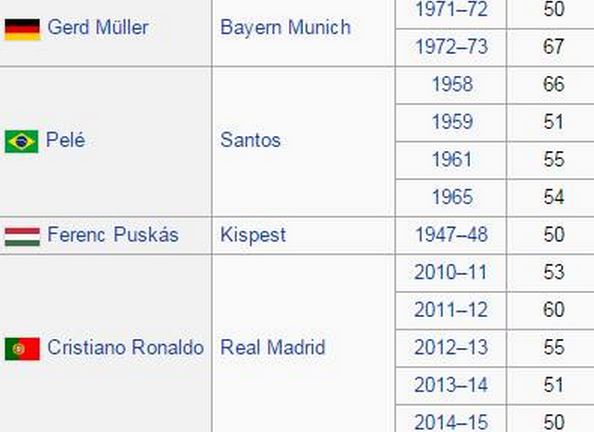
Task: Follow the Real Madrid club link
Action: point(273,347)
